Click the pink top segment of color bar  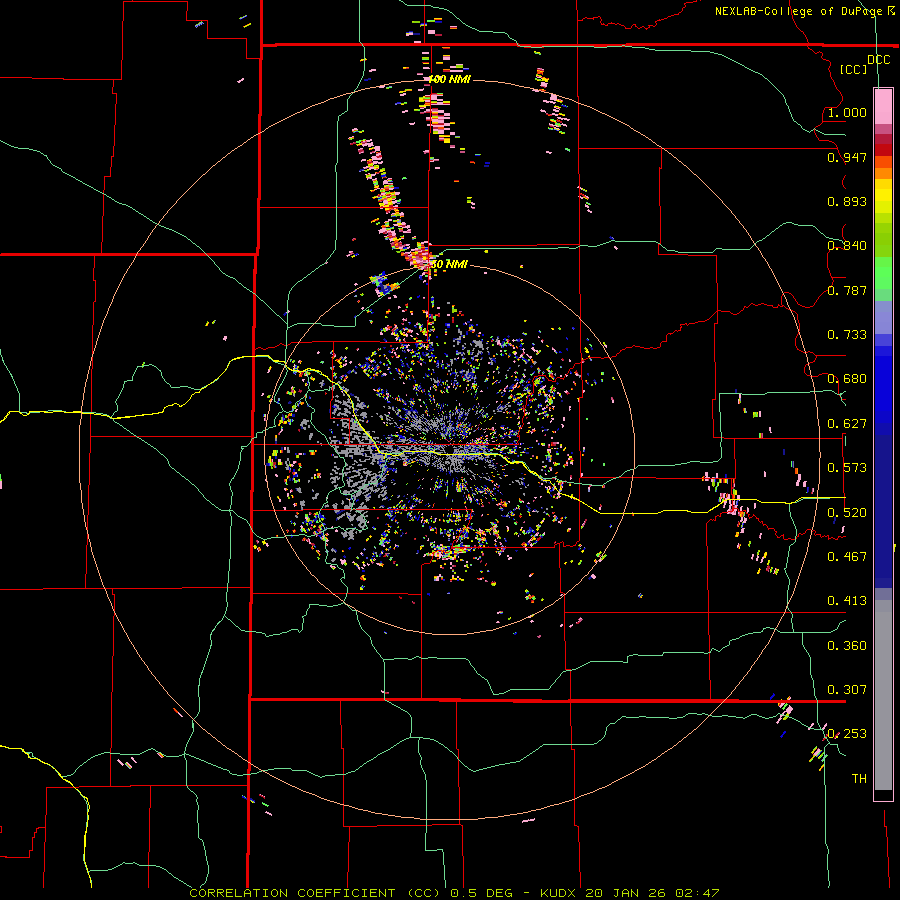click(883, 107)
